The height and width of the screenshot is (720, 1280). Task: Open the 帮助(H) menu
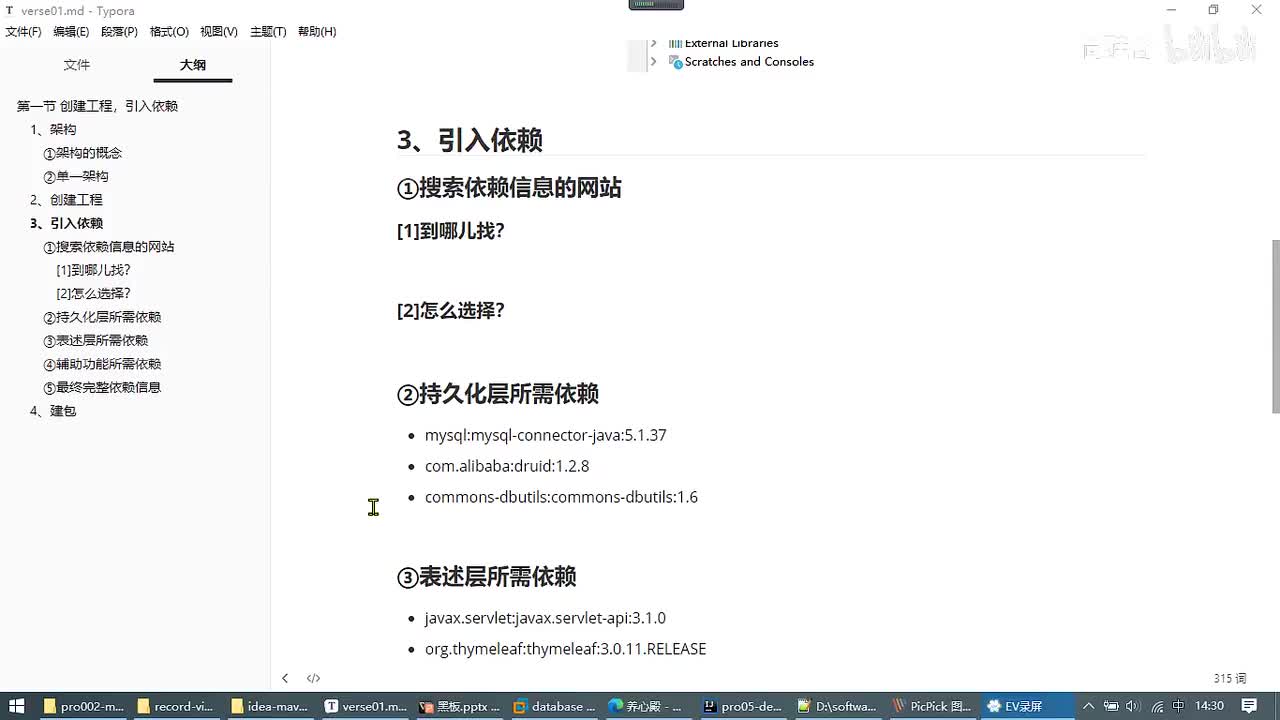[x=317, y=32]
